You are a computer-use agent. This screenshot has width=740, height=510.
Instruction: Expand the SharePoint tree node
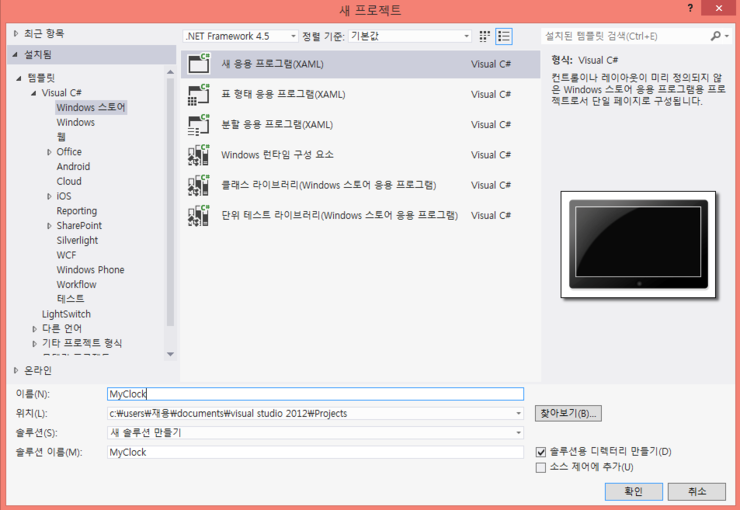(x=49, y=226)
